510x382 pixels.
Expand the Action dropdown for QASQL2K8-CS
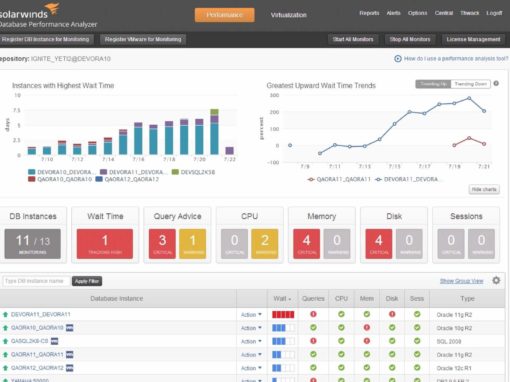click(x=251, y=341)
